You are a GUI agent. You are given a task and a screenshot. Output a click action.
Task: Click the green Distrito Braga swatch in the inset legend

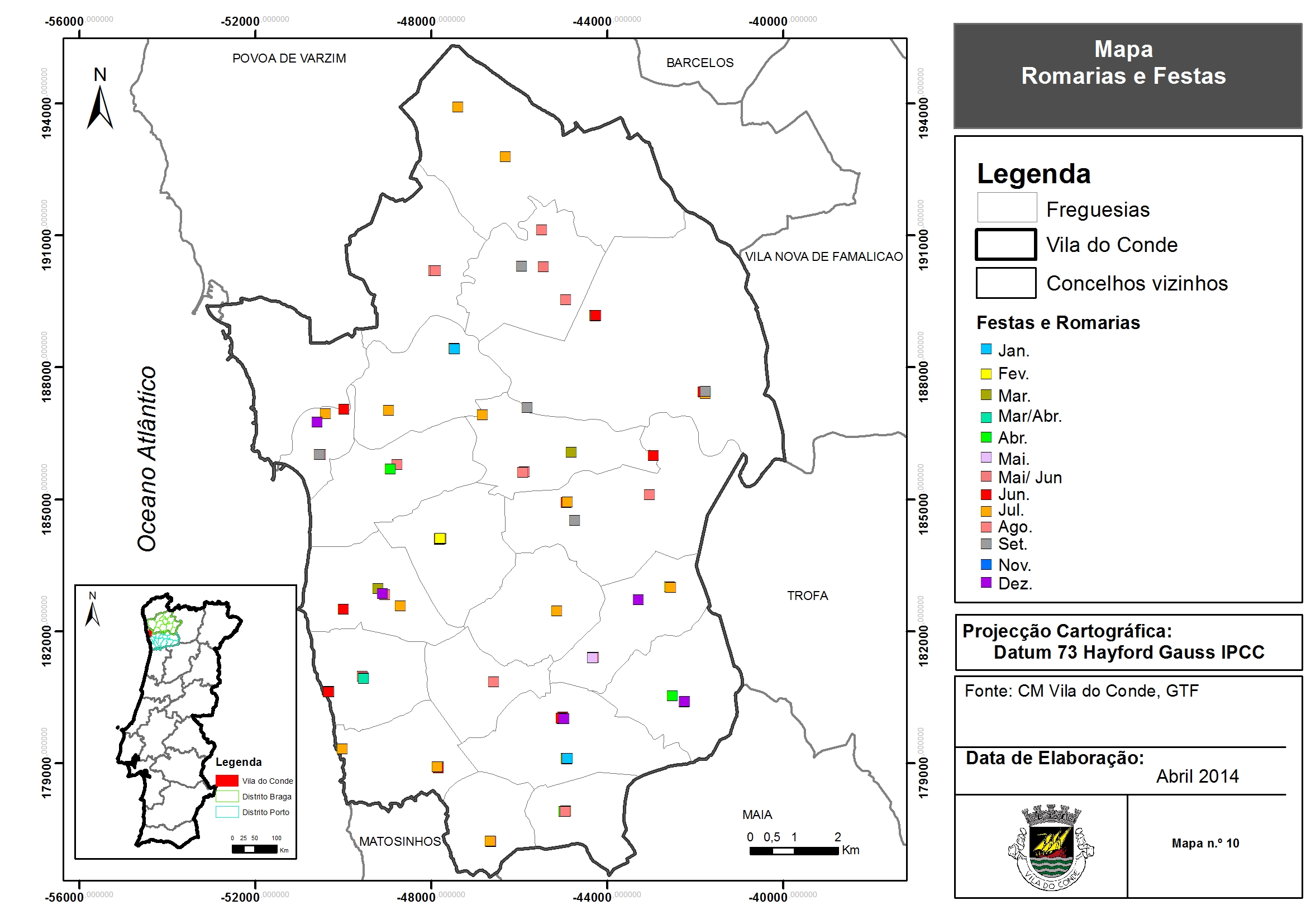pos(227,796)
